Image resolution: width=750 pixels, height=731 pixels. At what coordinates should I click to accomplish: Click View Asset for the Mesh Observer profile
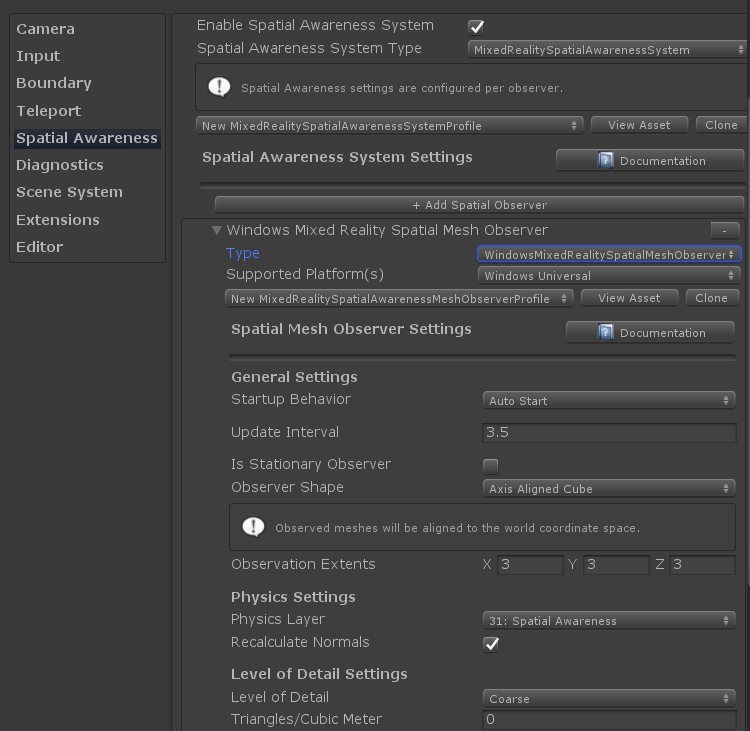coord(629,298)
